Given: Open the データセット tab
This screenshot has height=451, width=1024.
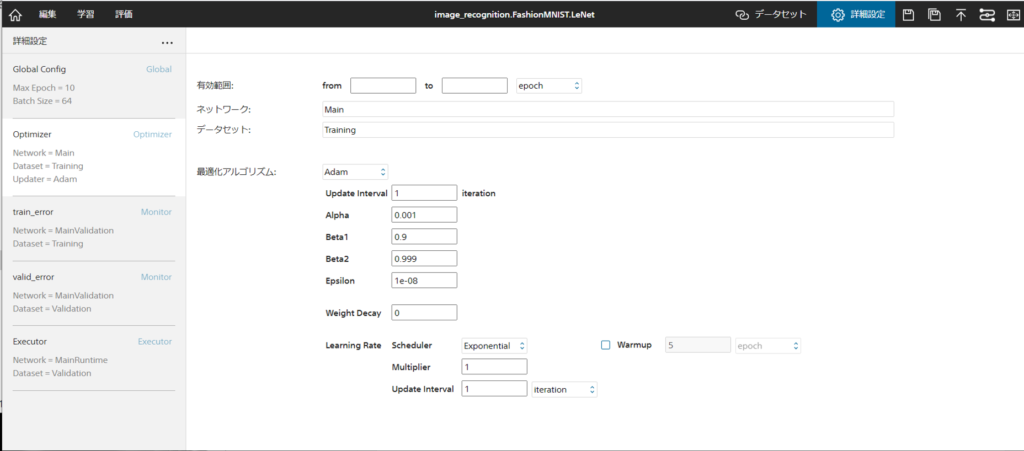Looking at the screenshot, I should (x=771, y=14).
